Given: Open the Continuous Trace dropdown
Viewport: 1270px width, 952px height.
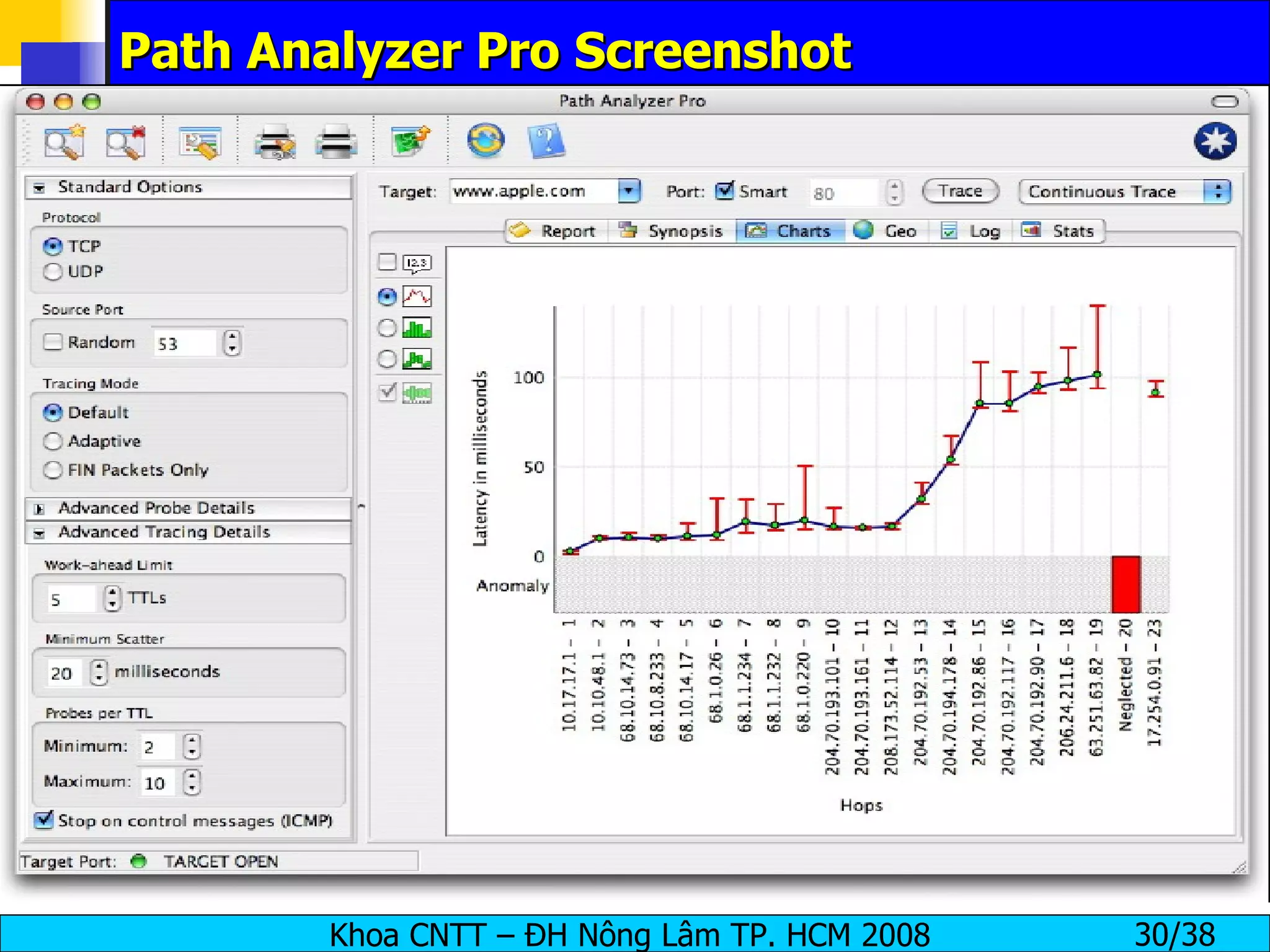Looking at the screenshot, I should 1124,192.
